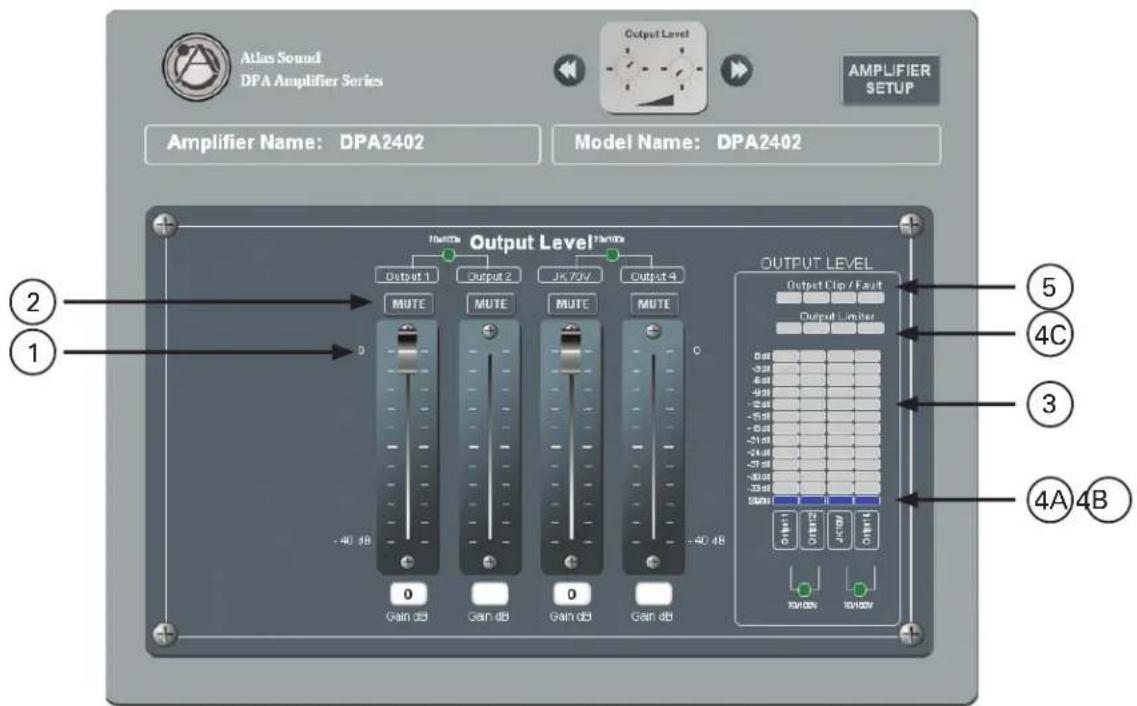Screen dimensions: 1137x706
Task: Click the Output Level panel title
Action: tap(531, 243)
